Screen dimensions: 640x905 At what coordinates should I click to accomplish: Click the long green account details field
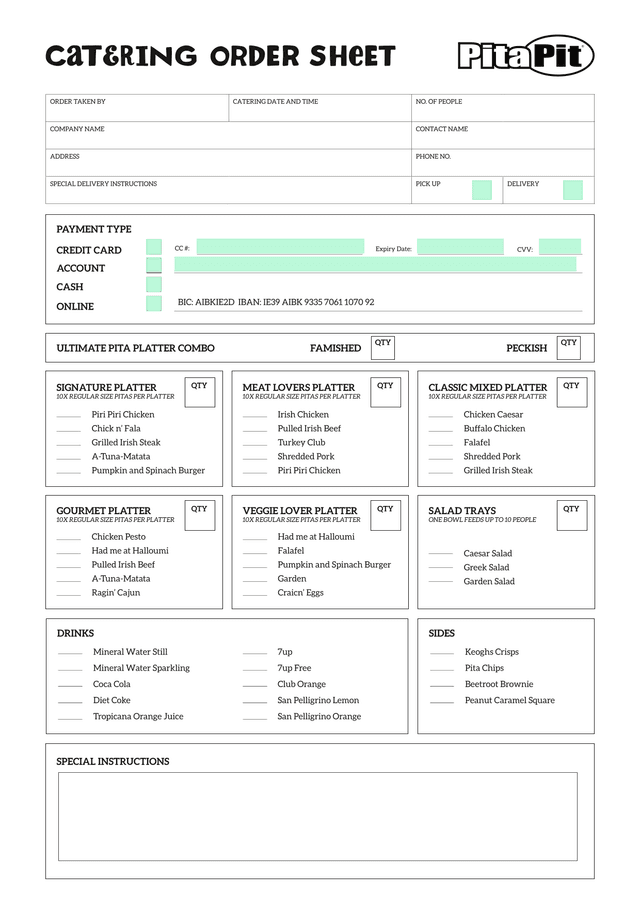(x=376, y=264)
